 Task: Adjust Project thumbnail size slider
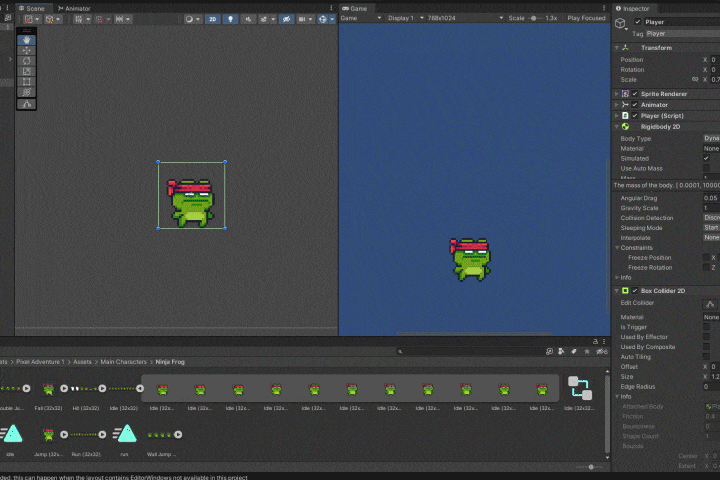(591, 467)
